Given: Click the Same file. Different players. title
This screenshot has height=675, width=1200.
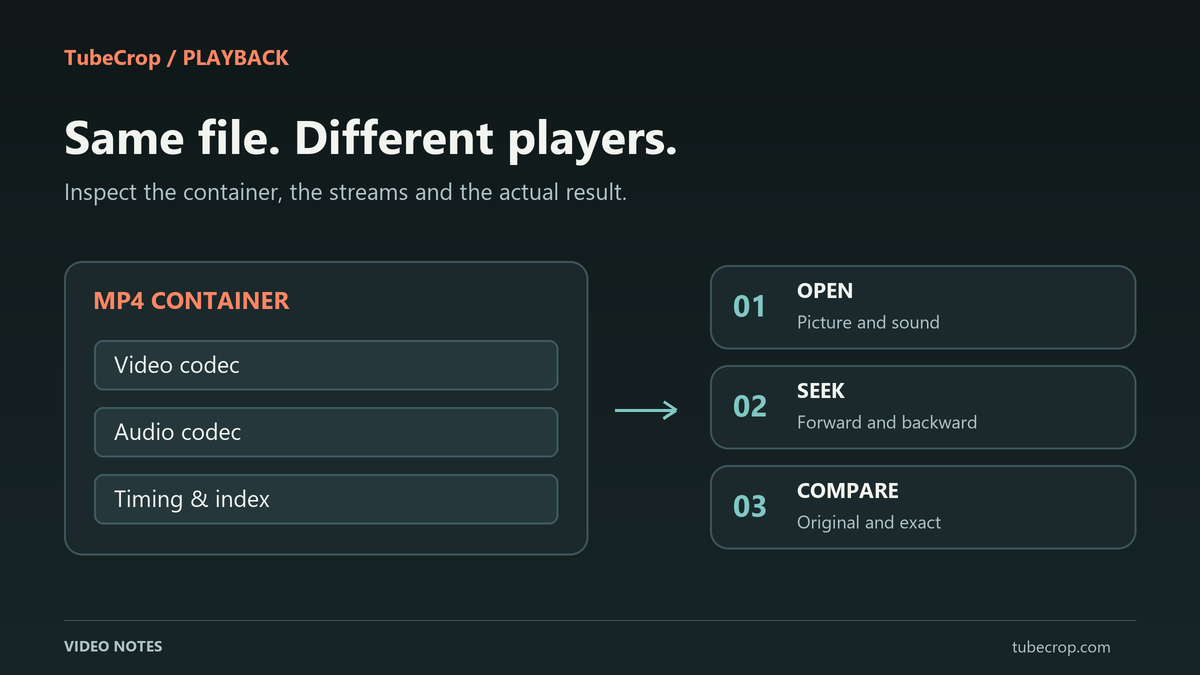Looking at the screenshot, I should (x=371, y=139).
